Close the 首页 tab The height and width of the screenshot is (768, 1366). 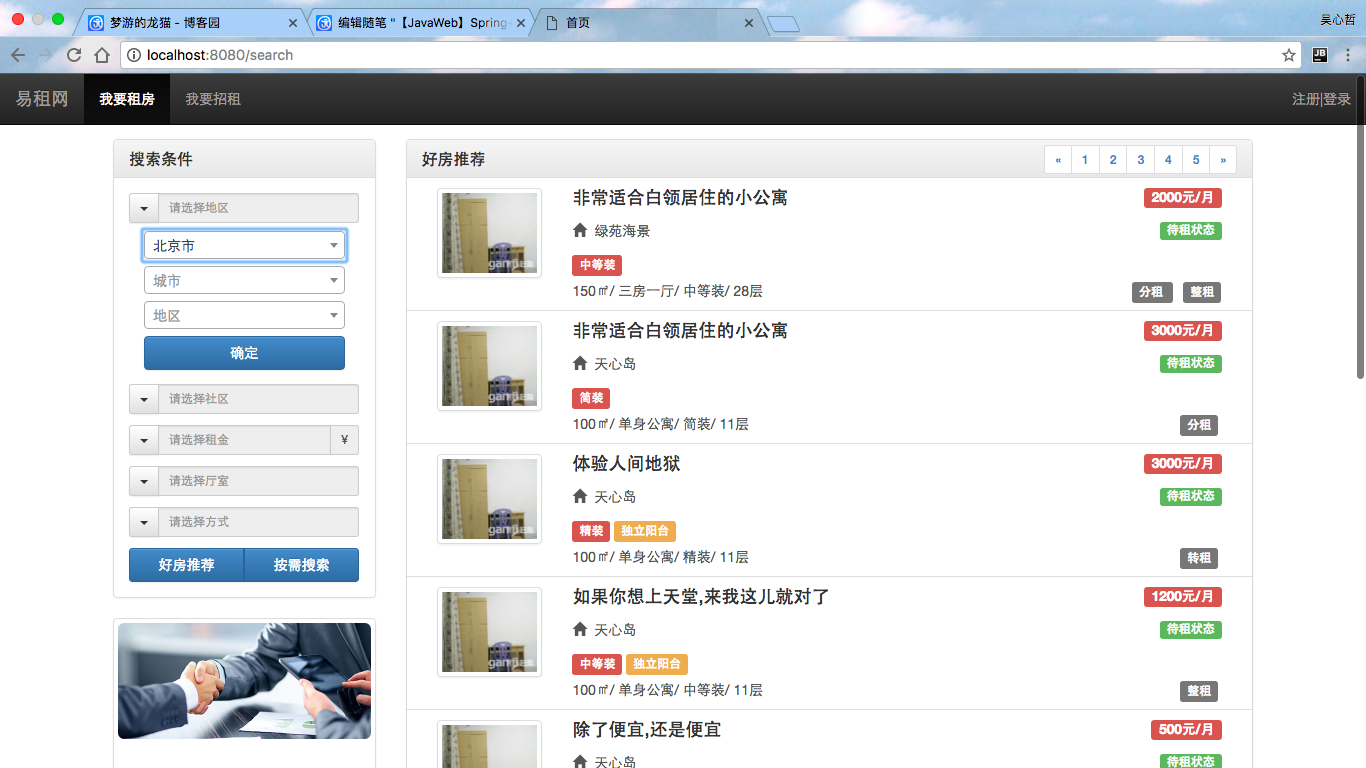749,22
